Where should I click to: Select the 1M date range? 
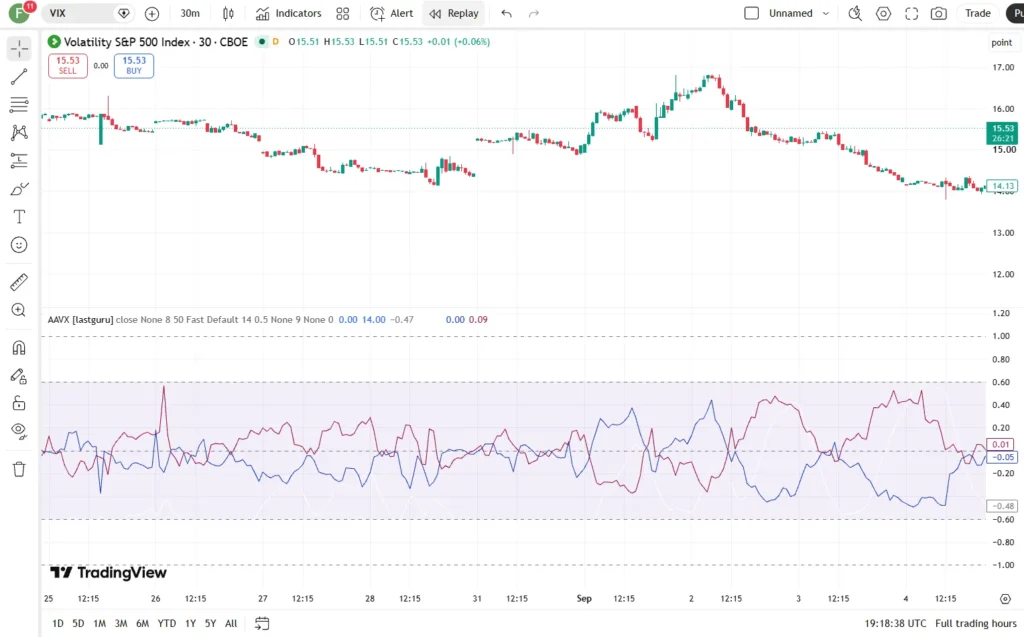(99, 623)
